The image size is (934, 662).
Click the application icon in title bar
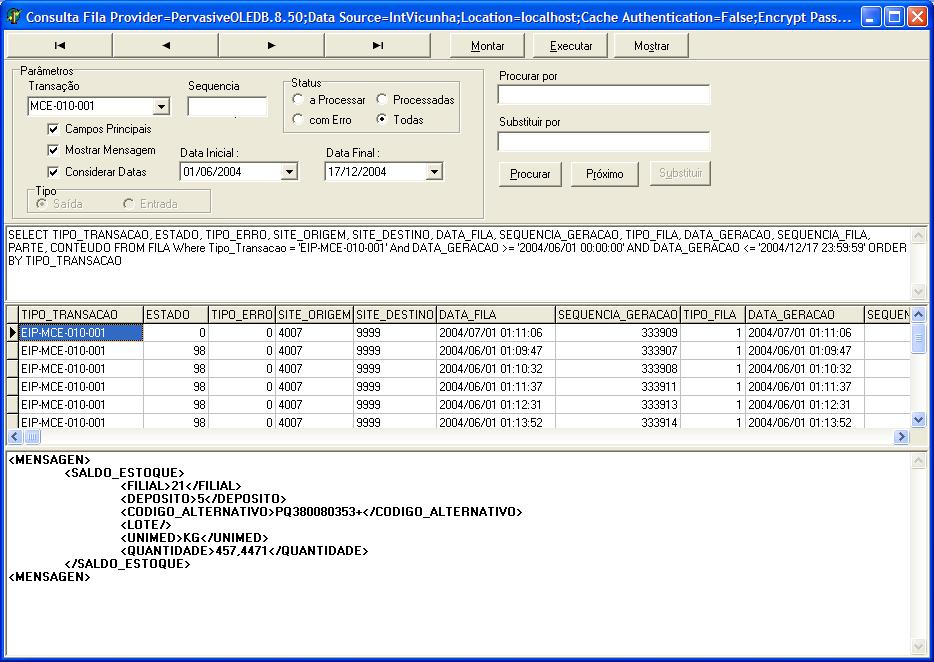click(14, 17)
